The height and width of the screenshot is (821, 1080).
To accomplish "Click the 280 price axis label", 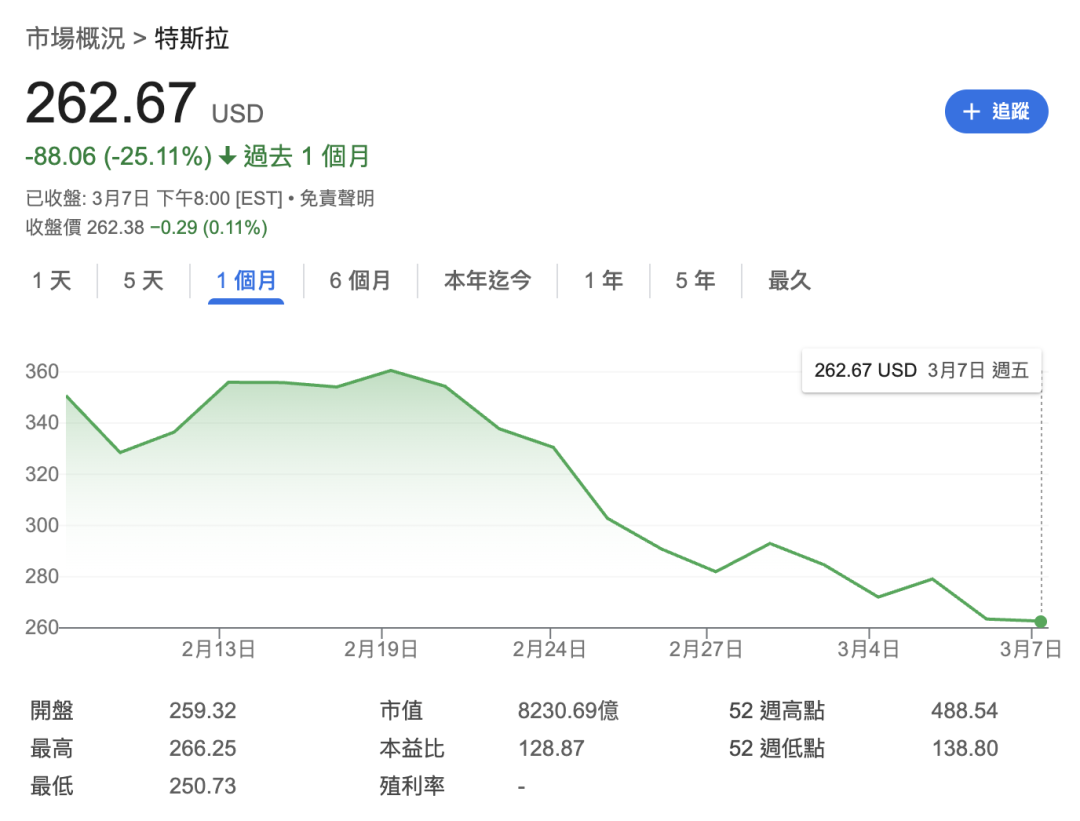I will point(42,576).
